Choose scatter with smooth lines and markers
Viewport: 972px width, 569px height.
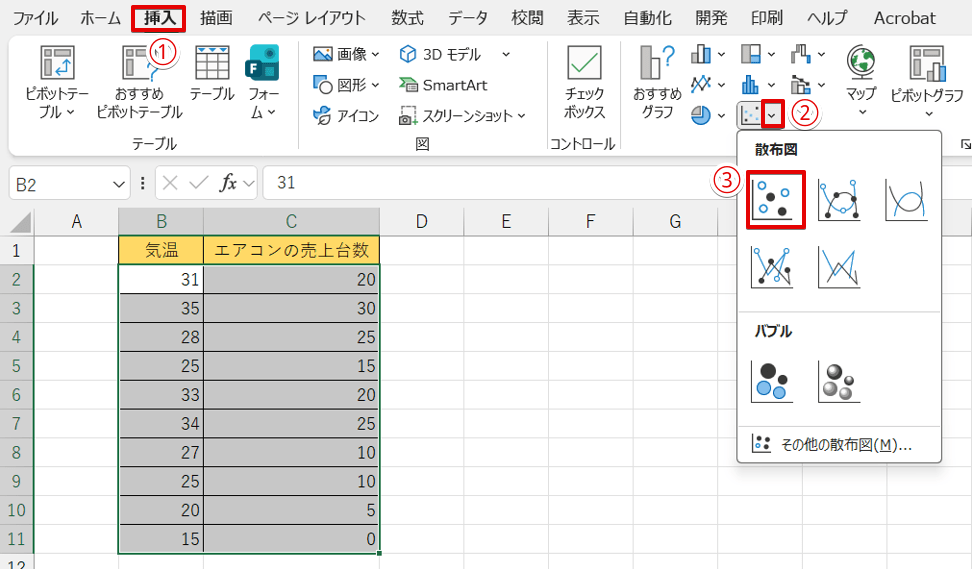(839, 200)
